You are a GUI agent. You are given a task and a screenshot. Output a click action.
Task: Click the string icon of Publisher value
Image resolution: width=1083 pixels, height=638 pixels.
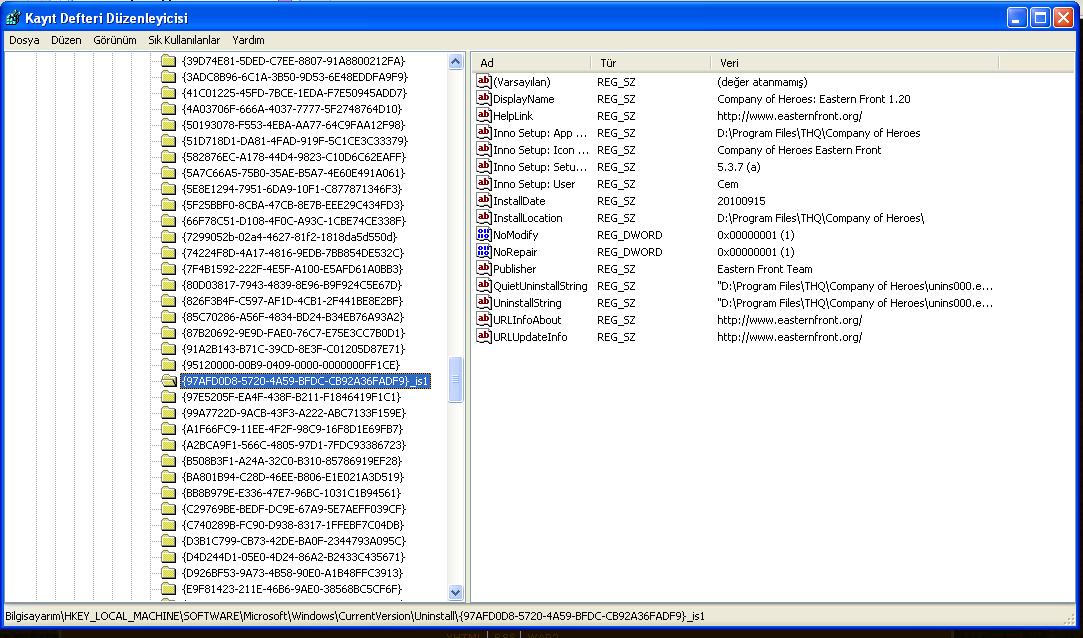[483, 269]
